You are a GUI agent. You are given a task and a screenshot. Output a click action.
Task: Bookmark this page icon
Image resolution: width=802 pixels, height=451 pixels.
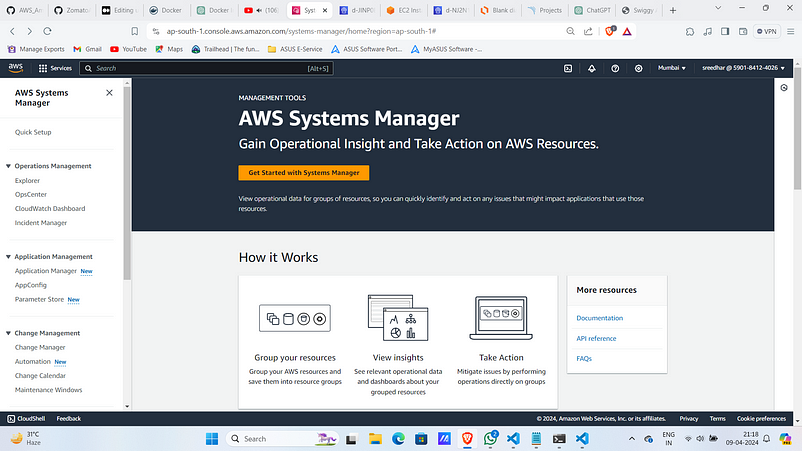click(x=135, y=31)
